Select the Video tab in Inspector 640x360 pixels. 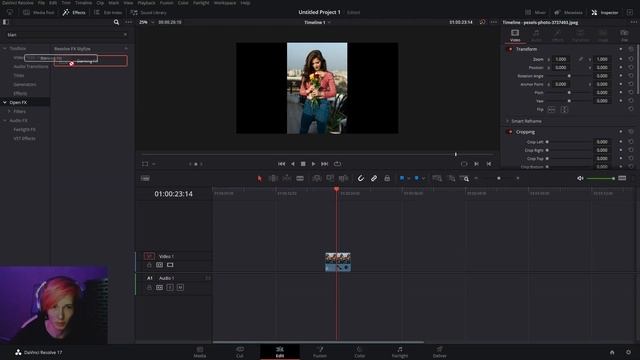point(515,36)
